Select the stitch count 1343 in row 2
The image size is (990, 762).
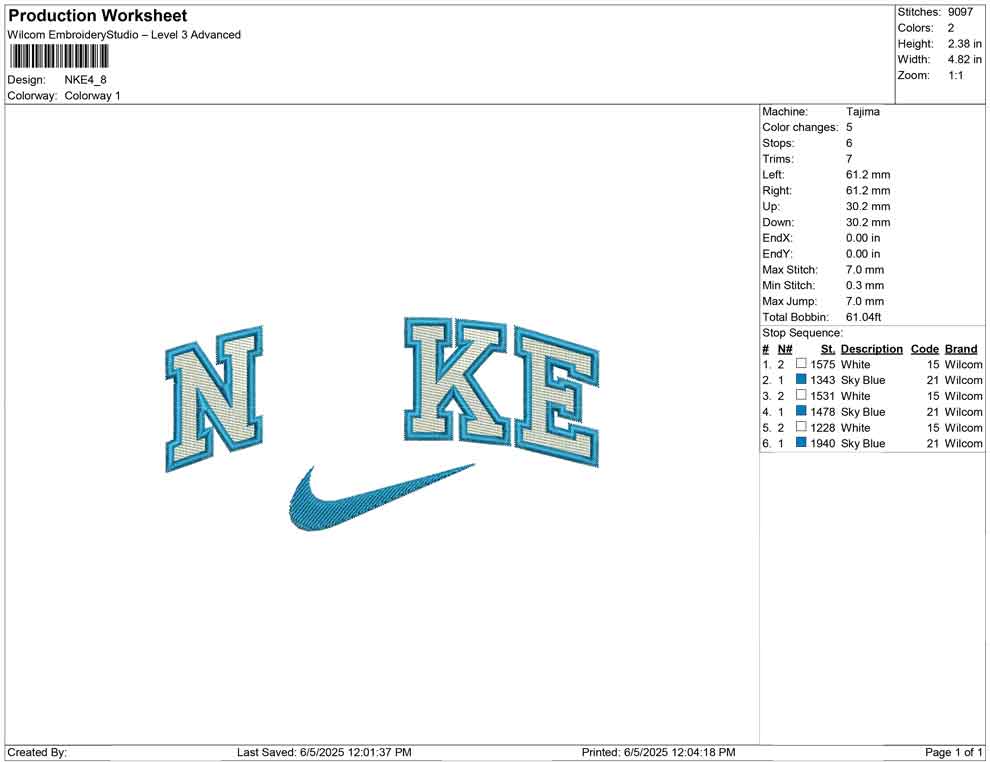823,380
